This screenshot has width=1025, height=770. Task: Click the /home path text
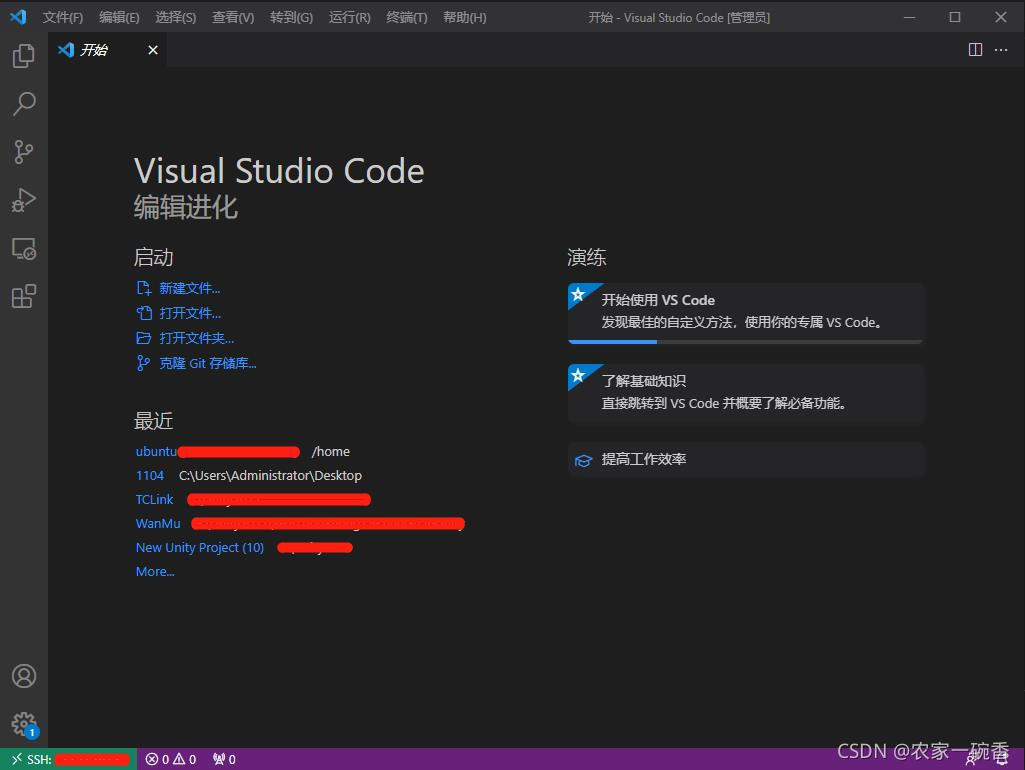pos(330,451)
